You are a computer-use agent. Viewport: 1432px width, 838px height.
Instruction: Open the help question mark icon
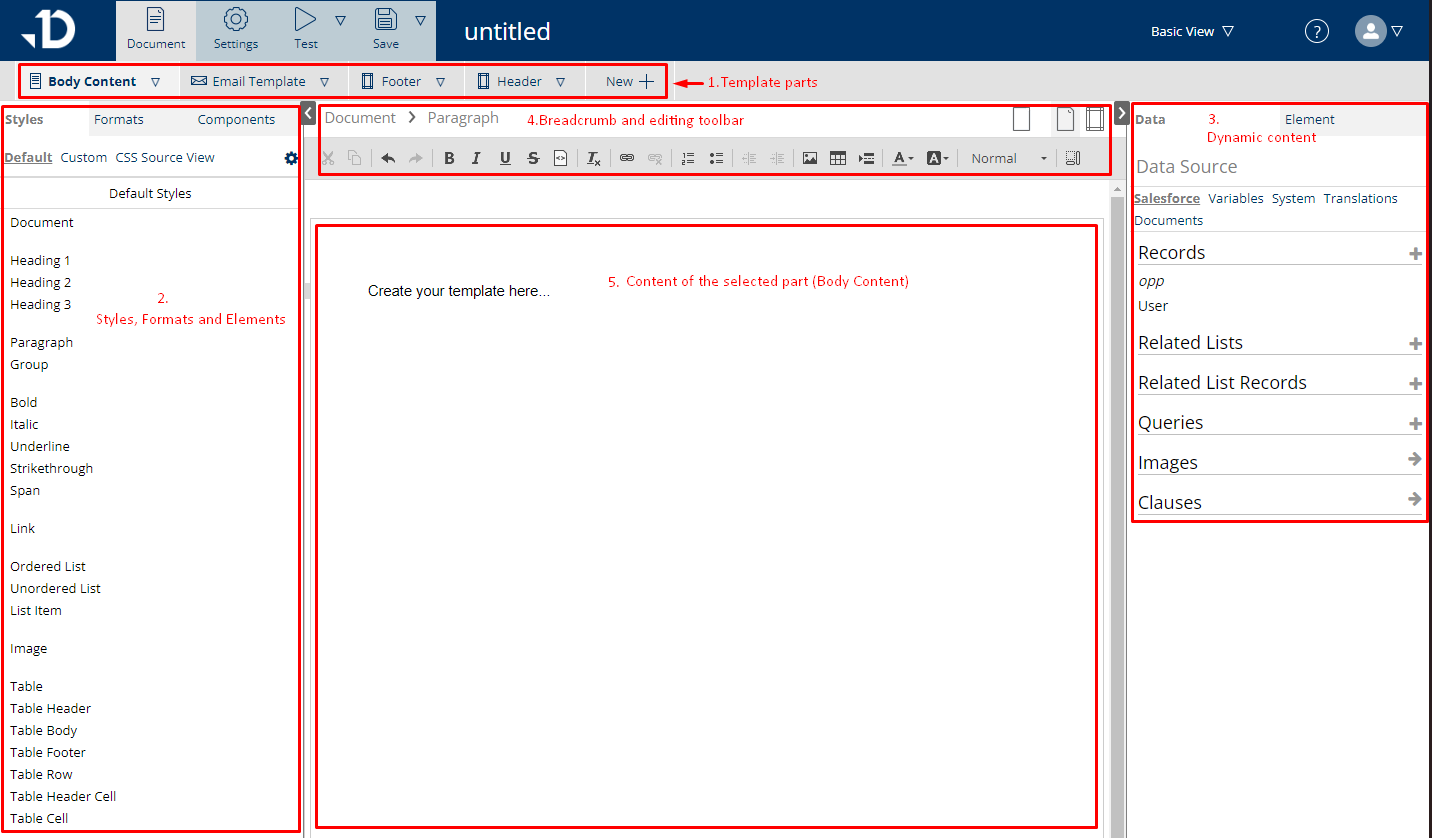[1317, 31]
